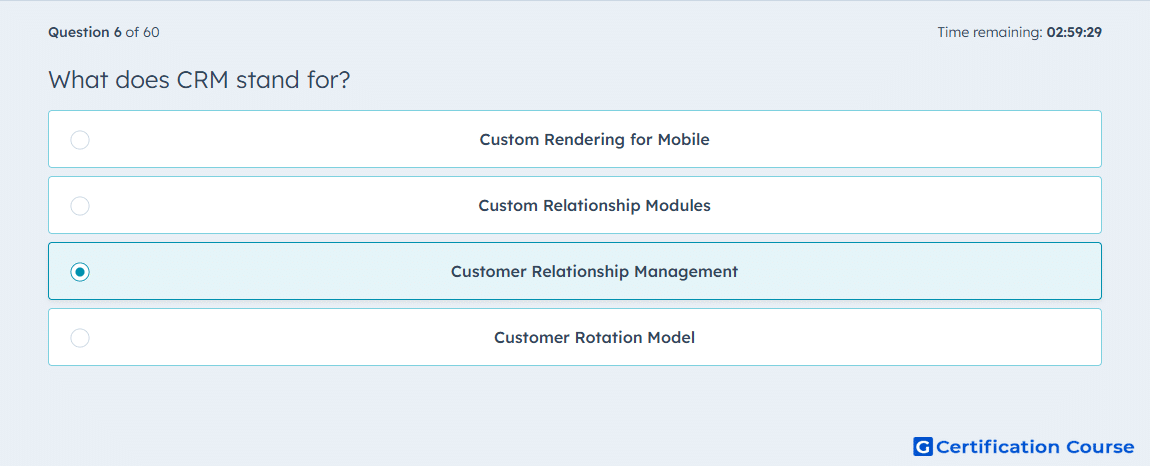Click the G logo icon beside Certification Course
Viewport: 1150px width, 466px height.
pos(923,446)
